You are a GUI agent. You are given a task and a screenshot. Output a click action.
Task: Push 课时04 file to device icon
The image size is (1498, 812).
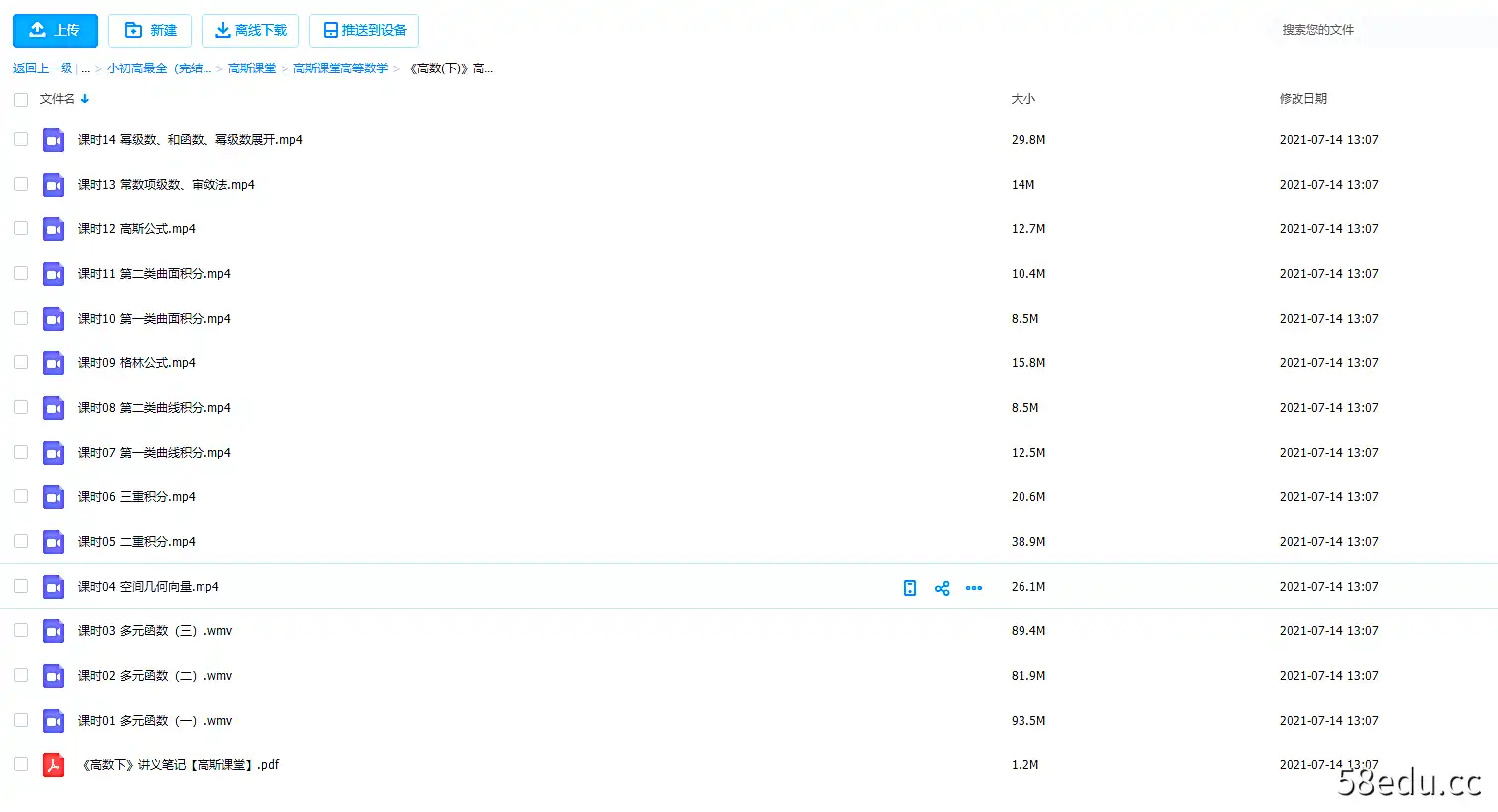[x=910, y=588]
